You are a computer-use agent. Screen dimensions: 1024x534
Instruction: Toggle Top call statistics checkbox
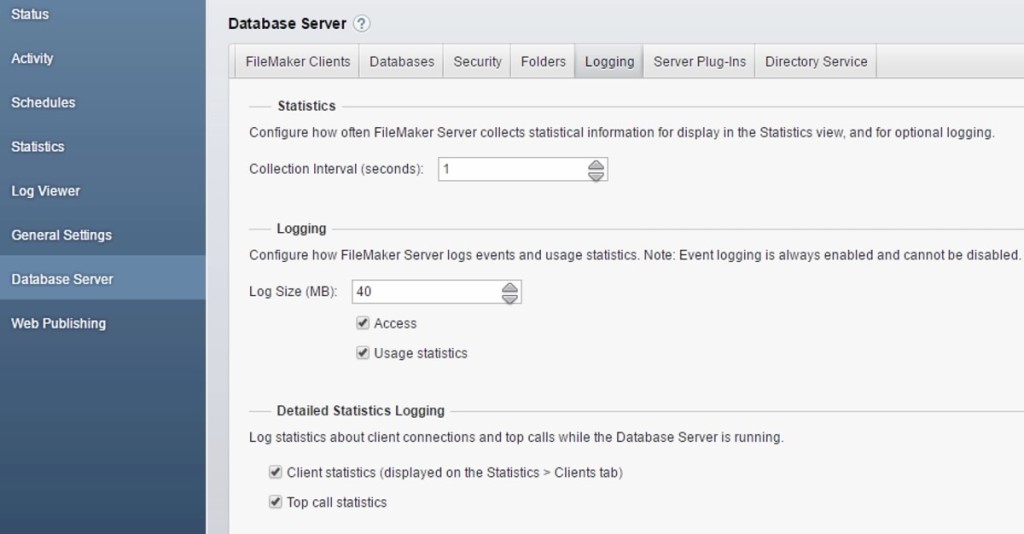(x=276, y=502)
